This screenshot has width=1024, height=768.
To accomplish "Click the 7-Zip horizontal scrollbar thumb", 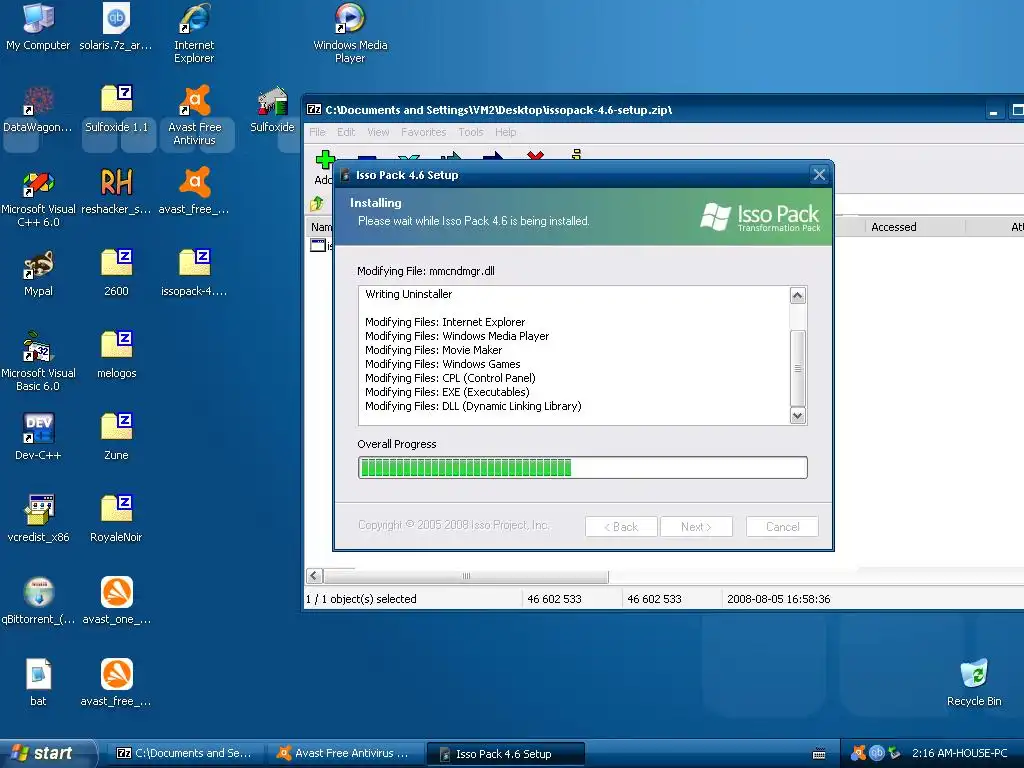I will [466, 576].
